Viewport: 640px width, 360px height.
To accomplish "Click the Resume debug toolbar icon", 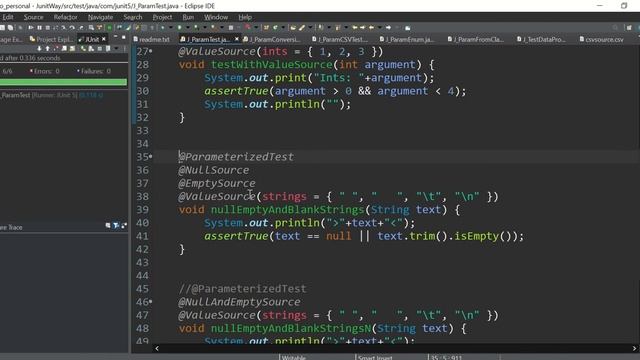I will coord(31,27).
